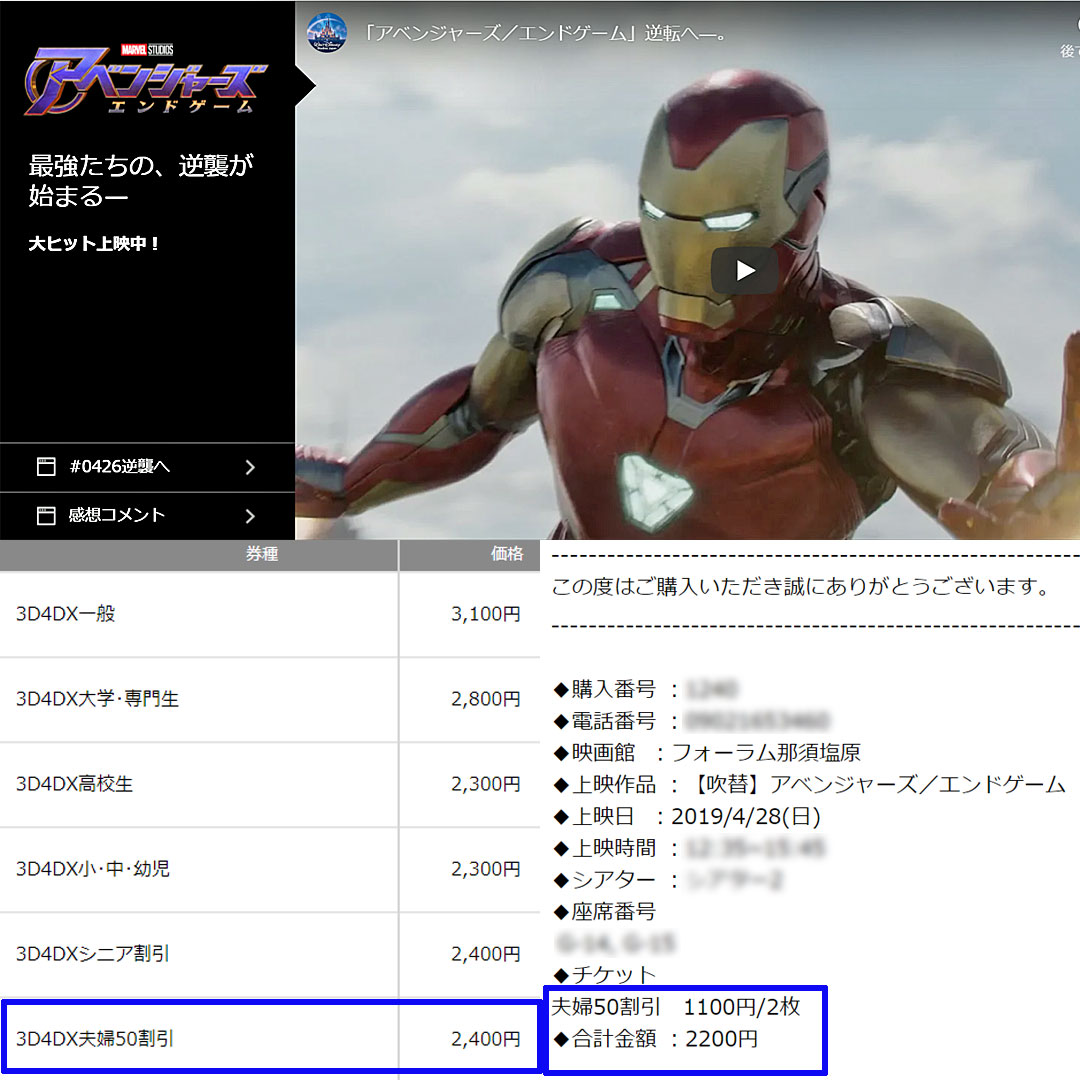Open the #0426逆襲へ menu item
Screen dimensions: 1080x1080
pyautogui.click(x=147, y=467)
